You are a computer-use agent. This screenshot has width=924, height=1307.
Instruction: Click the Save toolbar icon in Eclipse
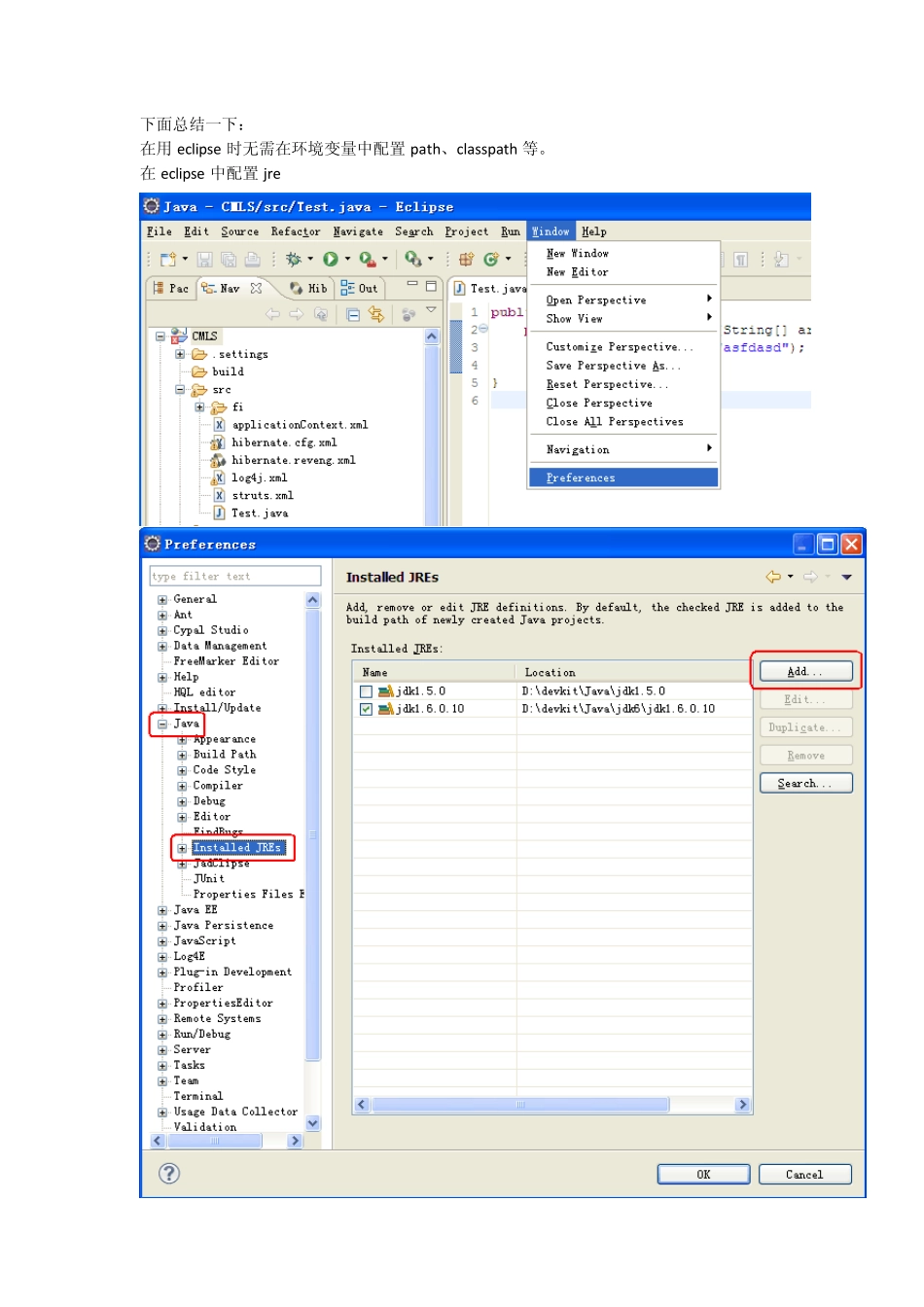click(x=204, y=260)
